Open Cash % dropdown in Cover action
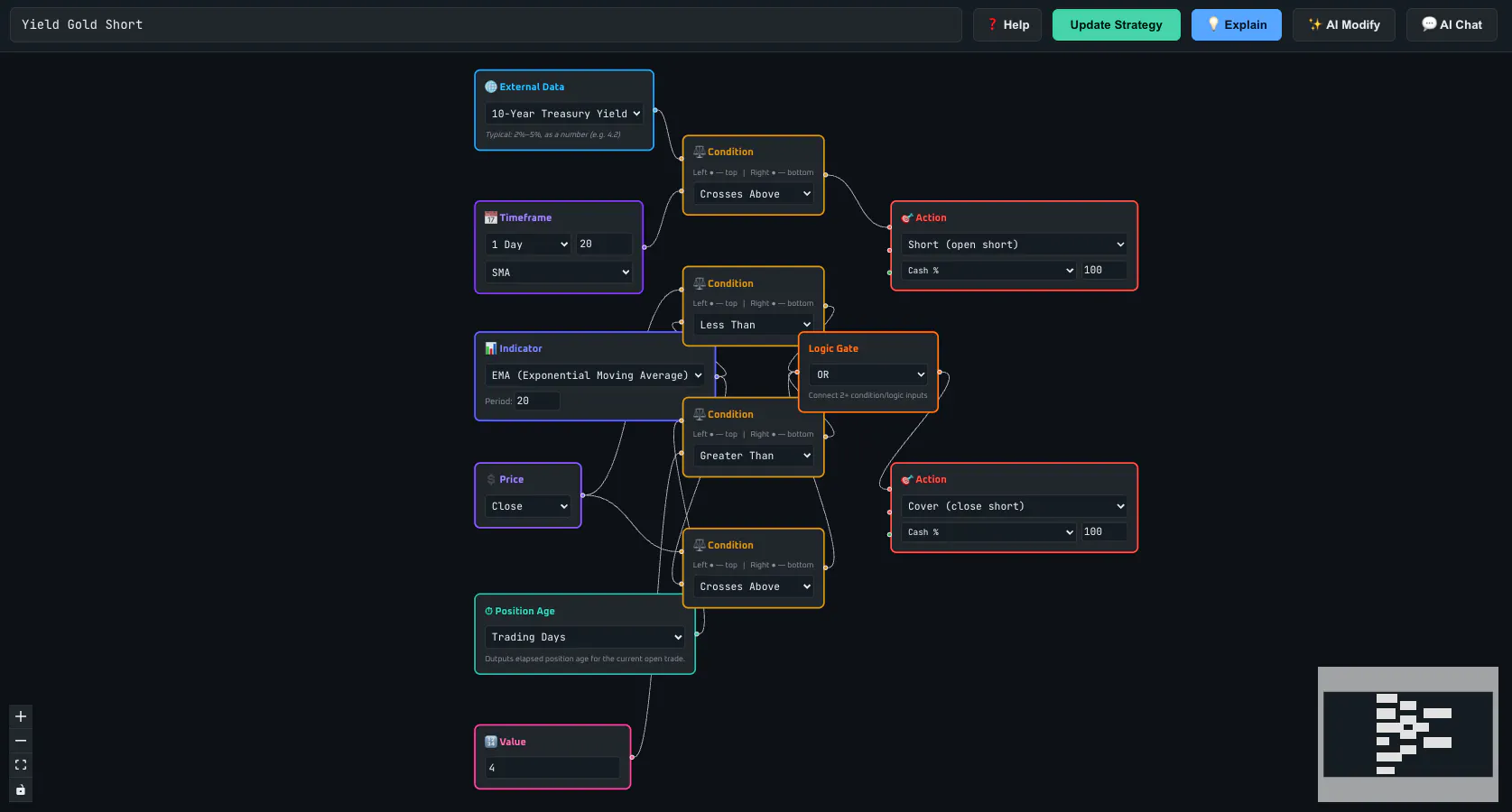 point(989,532)
